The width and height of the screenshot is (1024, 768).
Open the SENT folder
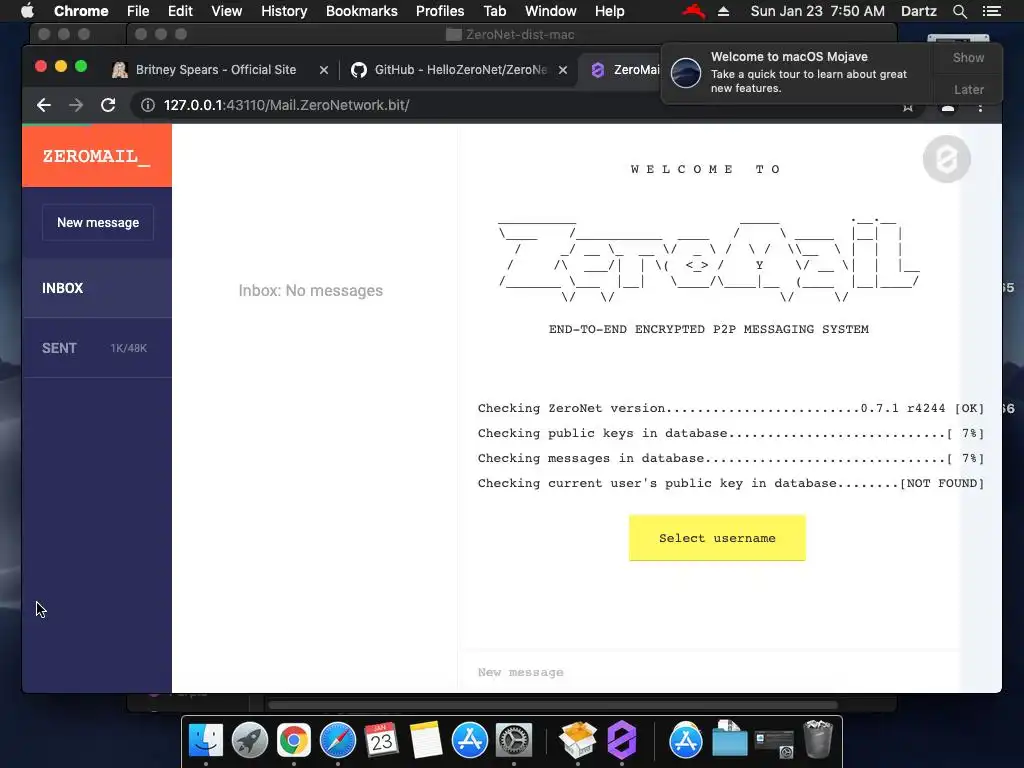(97, 348)
